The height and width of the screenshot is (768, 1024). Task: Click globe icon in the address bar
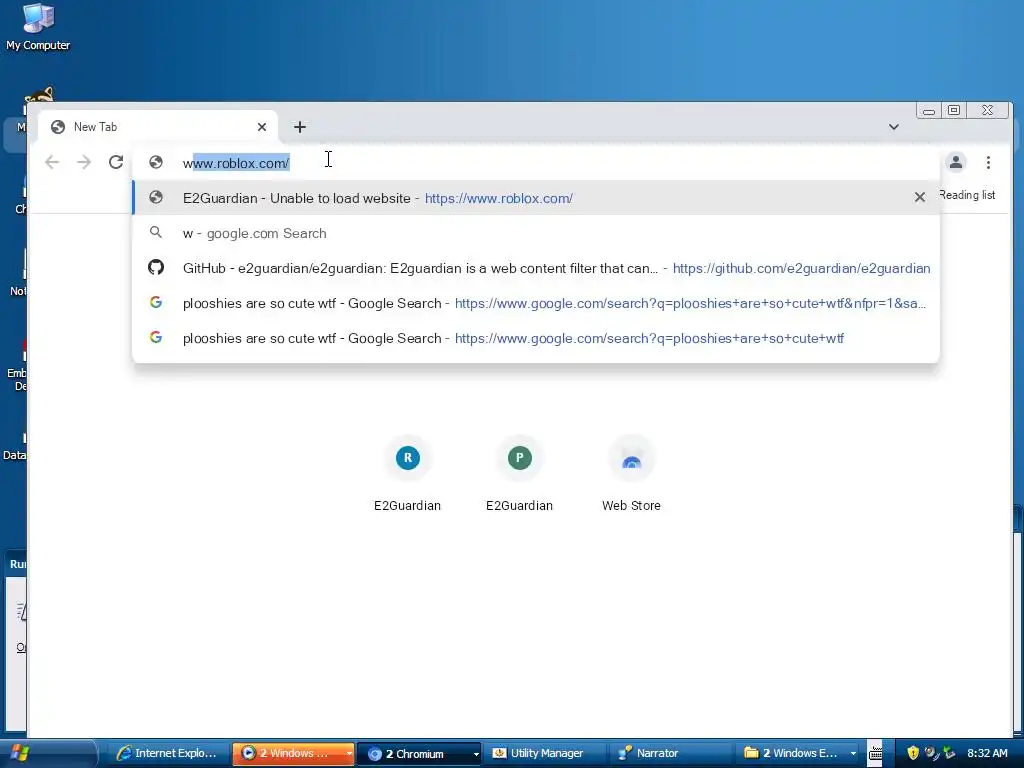(155, 162)
